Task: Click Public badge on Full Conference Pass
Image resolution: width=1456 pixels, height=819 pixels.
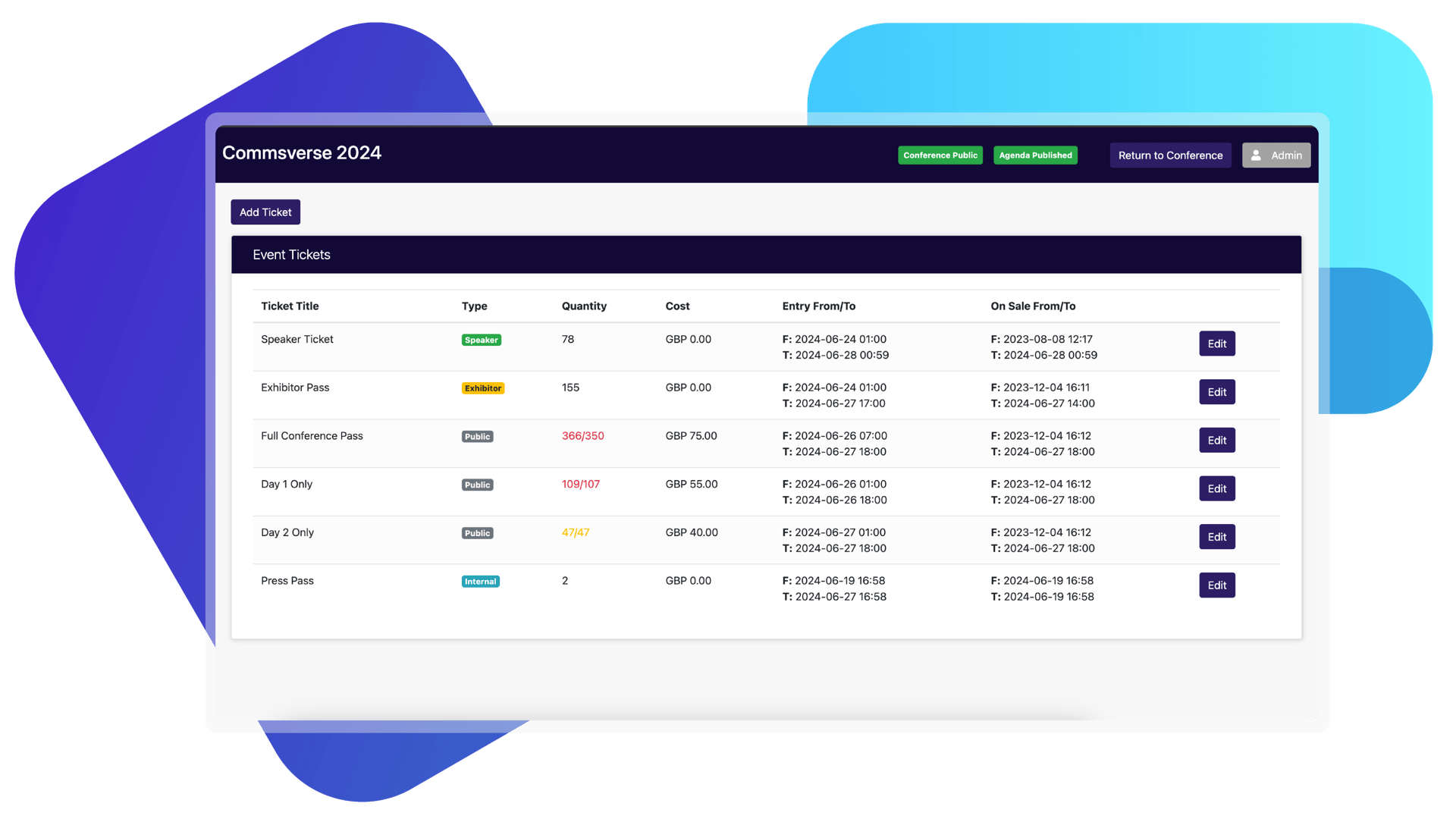Action: (x=478, y=437)
